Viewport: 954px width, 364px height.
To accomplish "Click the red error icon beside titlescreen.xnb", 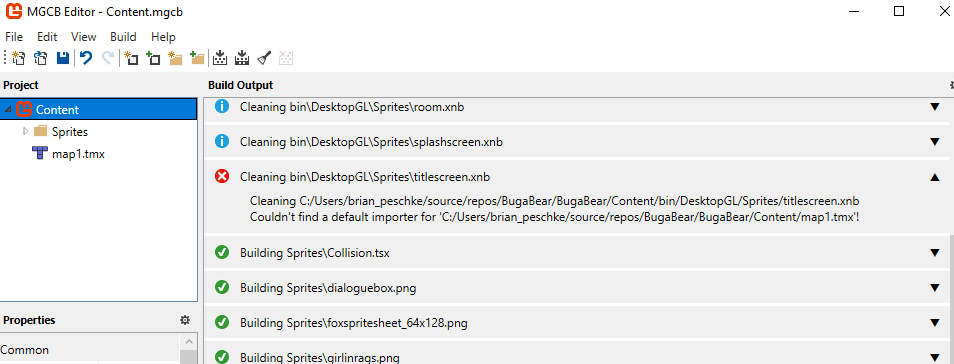I will pyautogui.click(x=222, y=177).
